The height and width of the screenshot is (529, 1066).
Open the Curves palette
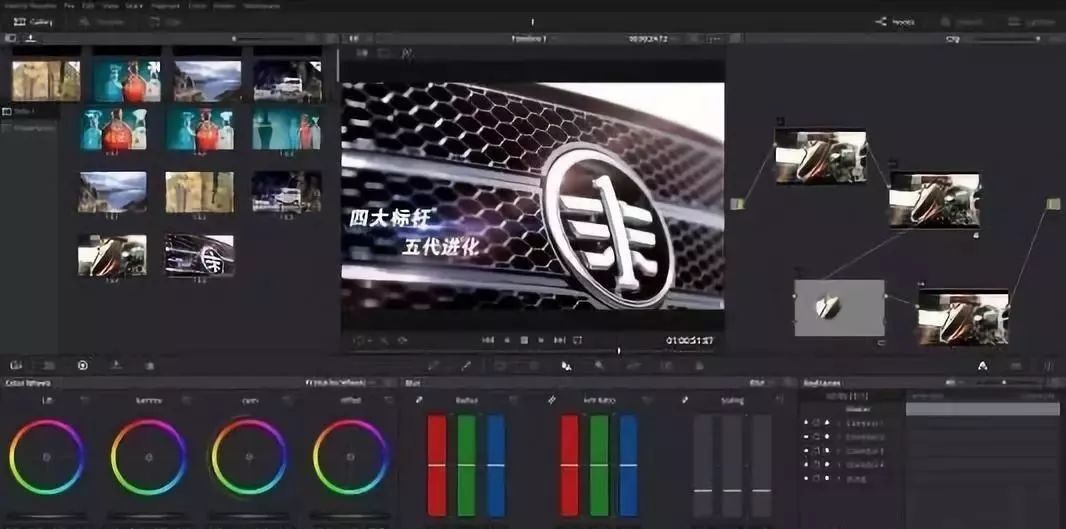tap(433, 366)
